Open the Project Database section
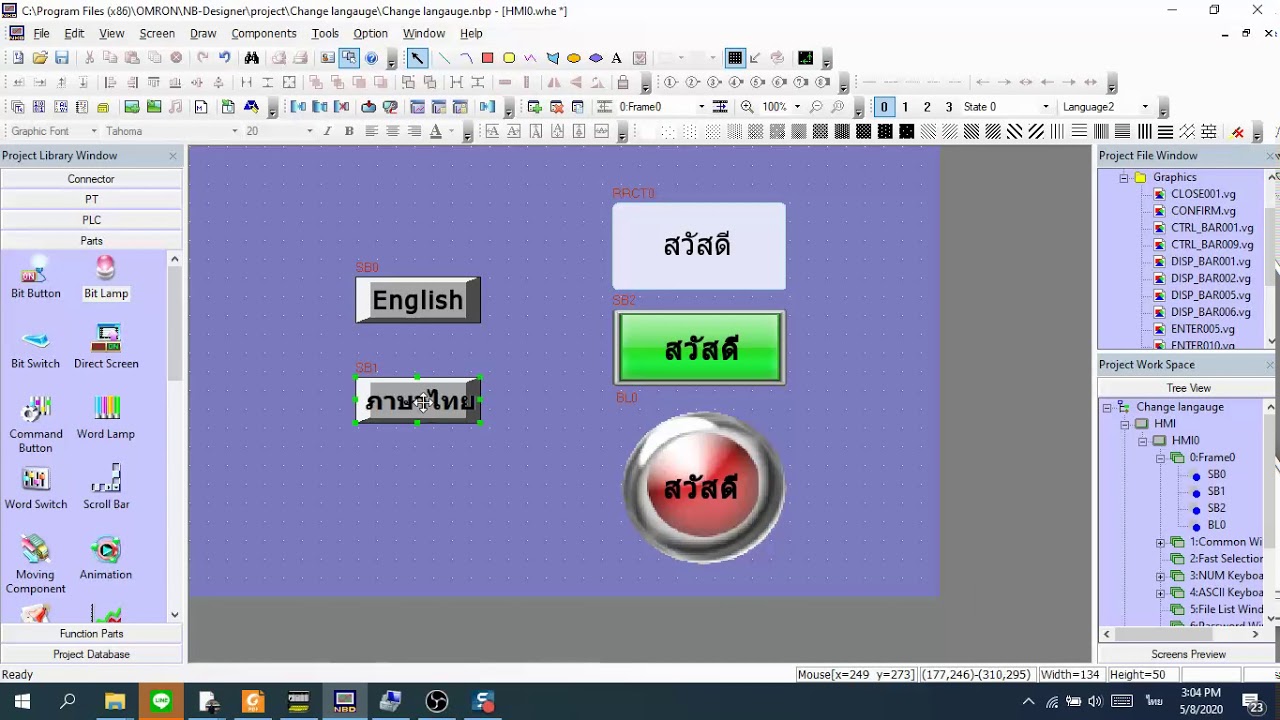Viewport: 1280px width, 720px height. [x=91, y=654]
